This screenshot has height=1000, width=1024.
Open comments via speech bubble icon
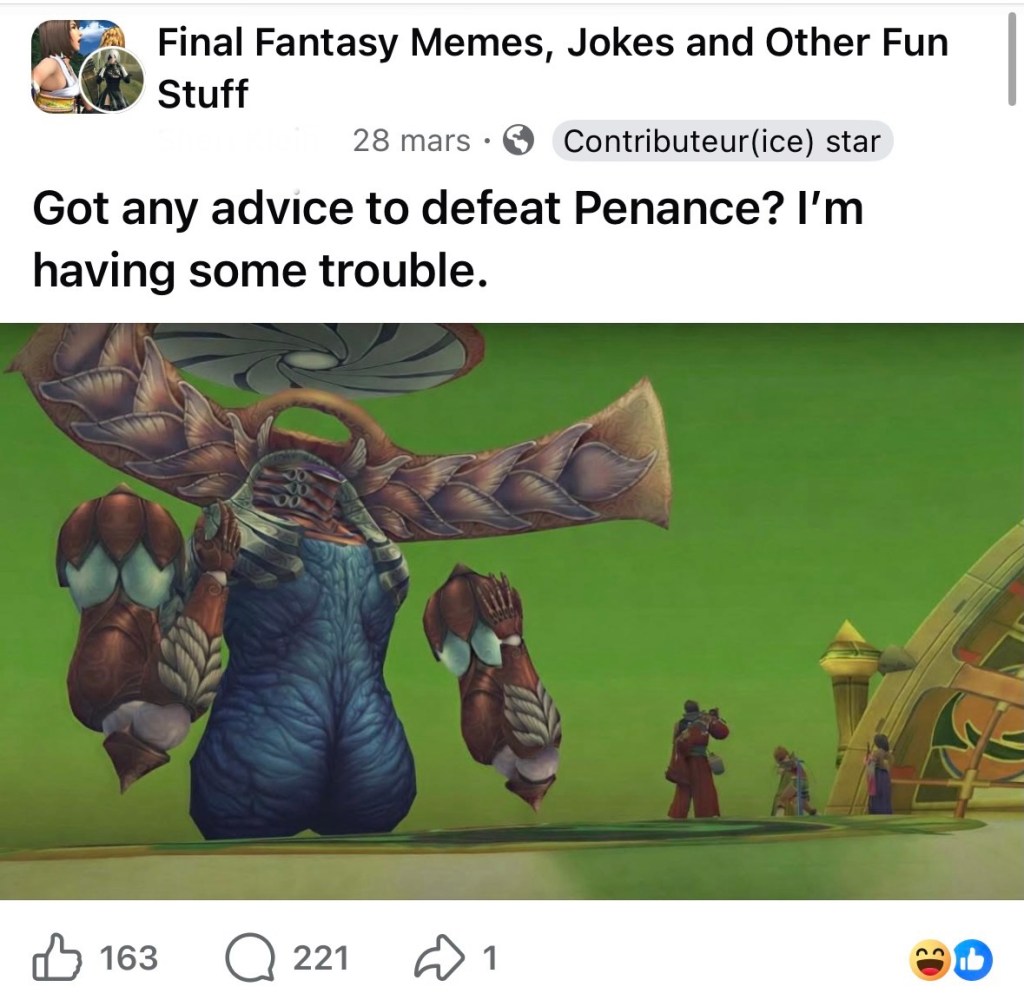[250, 958]
